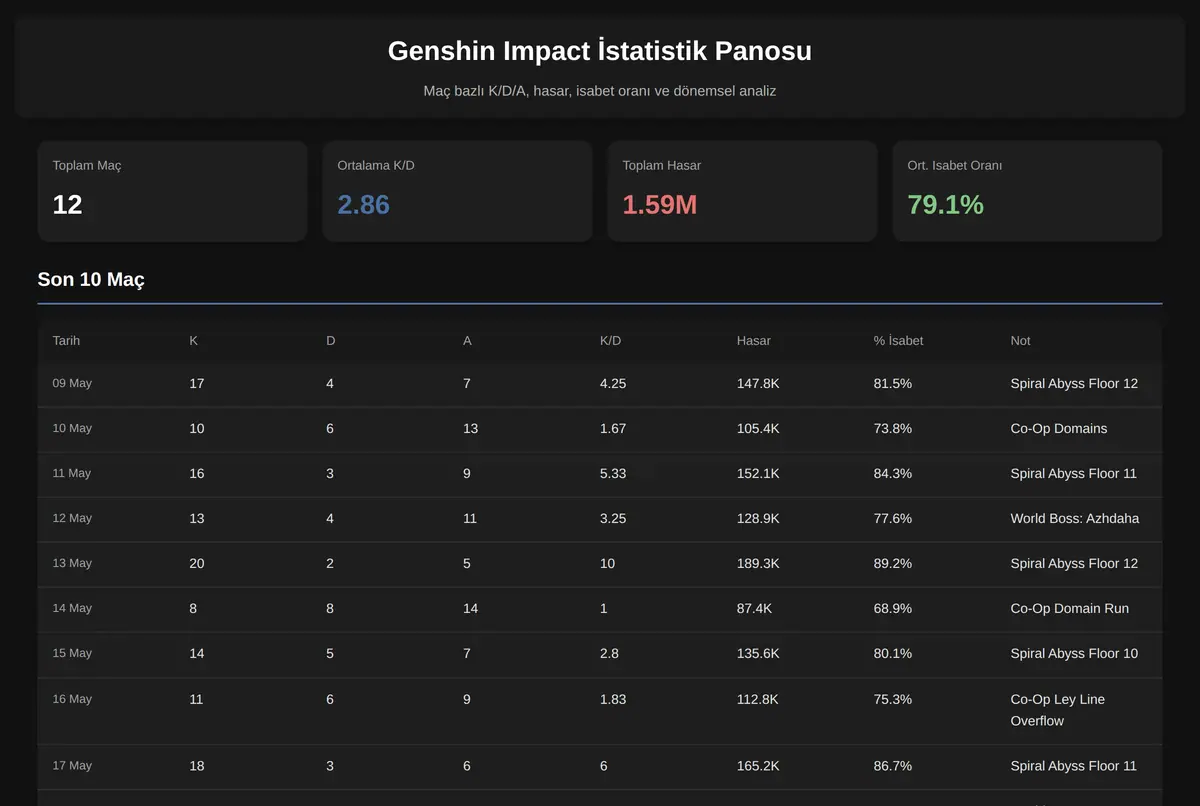Viewport: 1200px width, 806px height.
Task: Click the 2.8 K/D cell
Action: pos(609,653)
